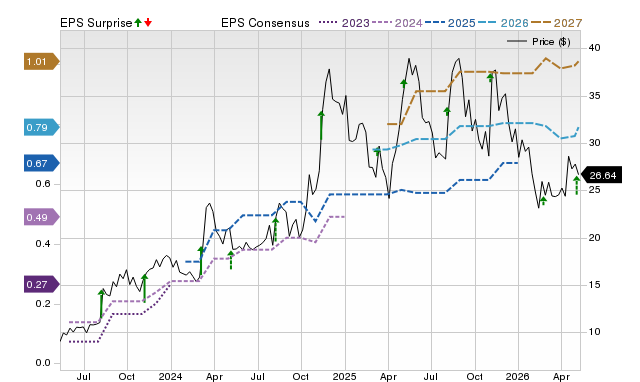The height and width of the screenshot is (382, 640).
Task: Toggle the 2025 EPS consensus legend entry
Action: (450, 23)
